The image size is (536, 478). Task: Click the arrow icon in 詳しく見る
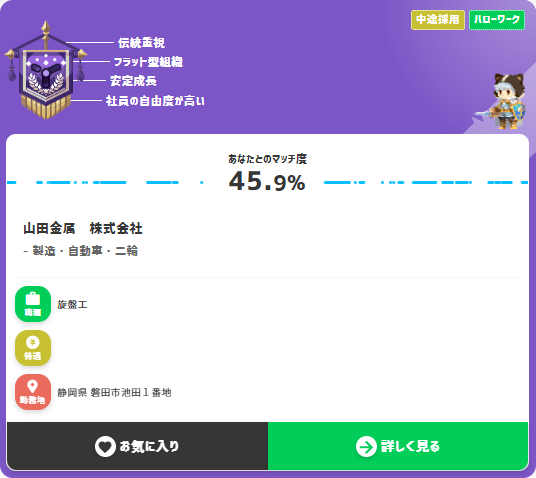366,447
